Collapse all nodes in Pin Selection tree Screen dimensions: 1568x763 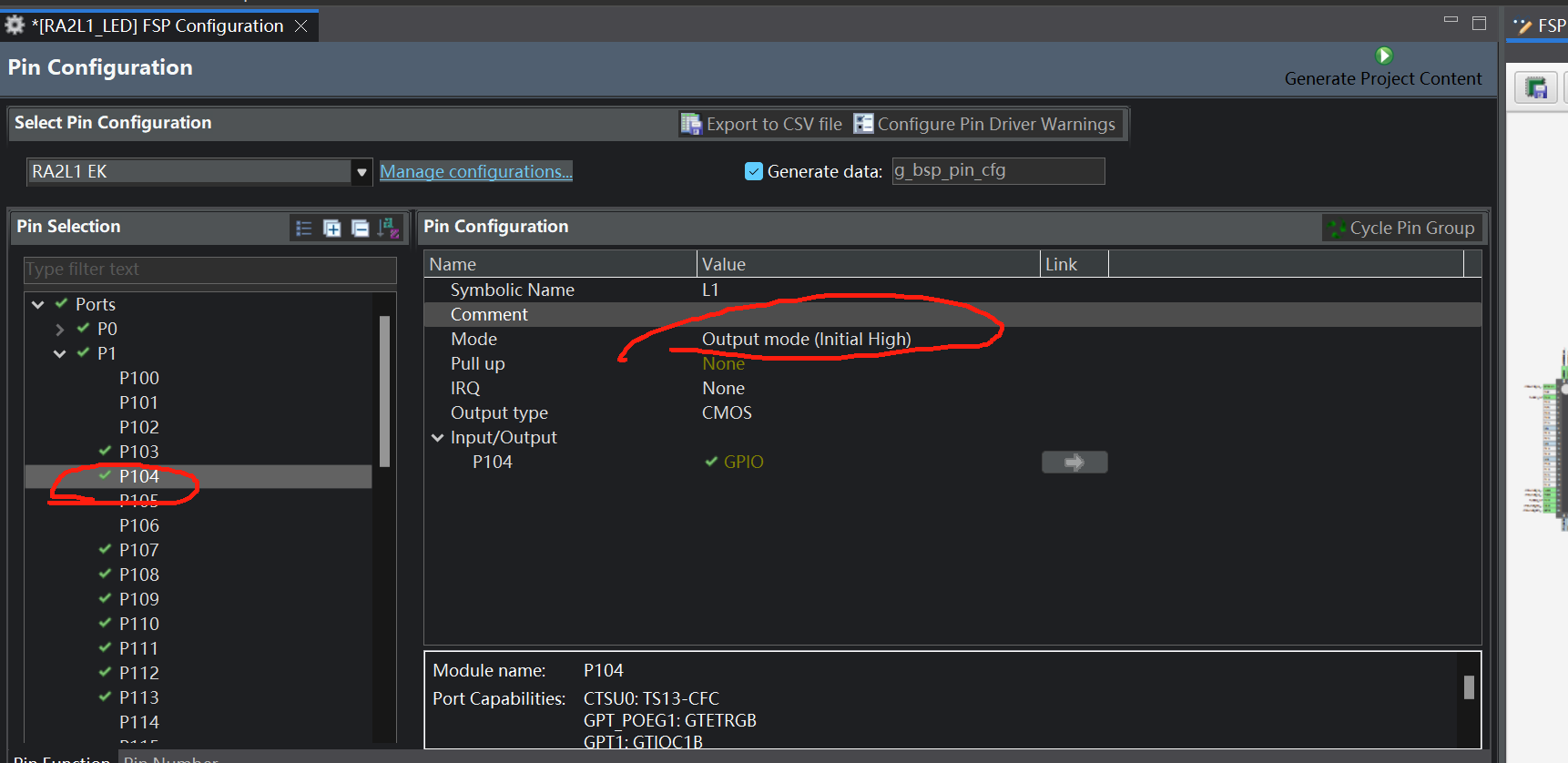pos(361,229)
